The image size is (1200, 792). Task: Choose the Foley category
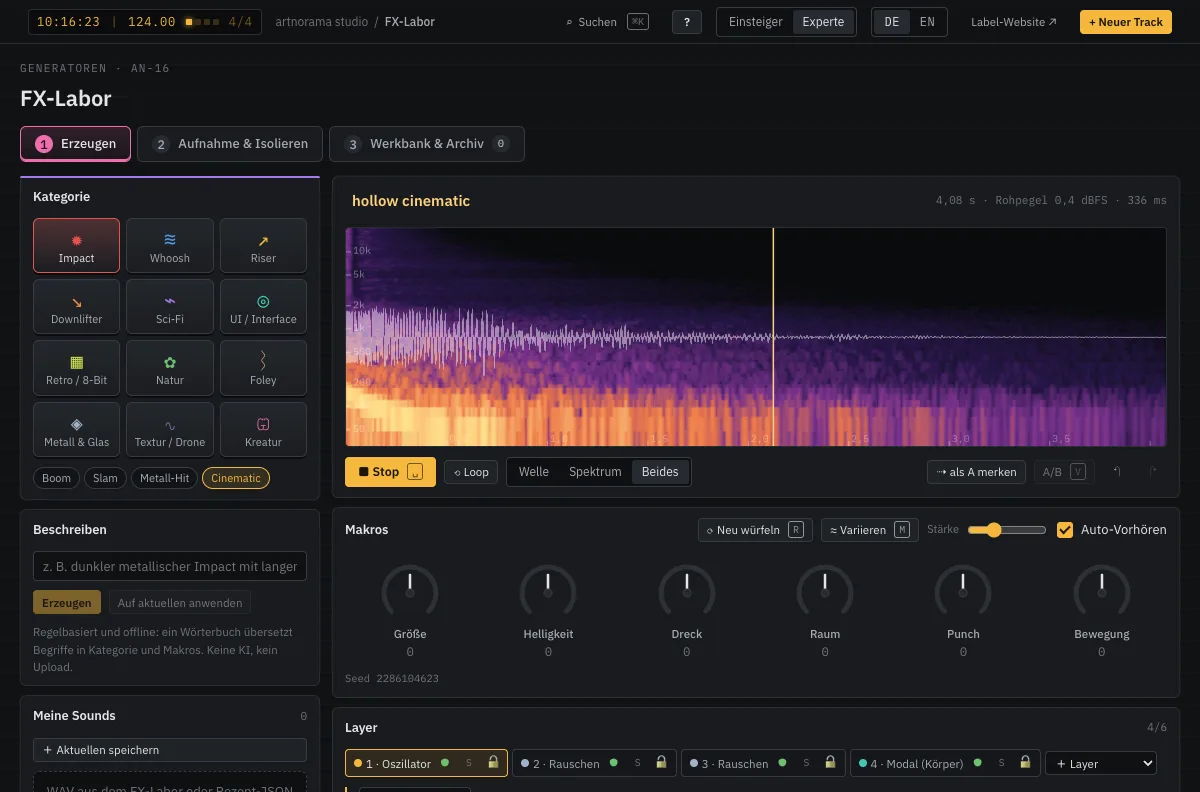263,368
